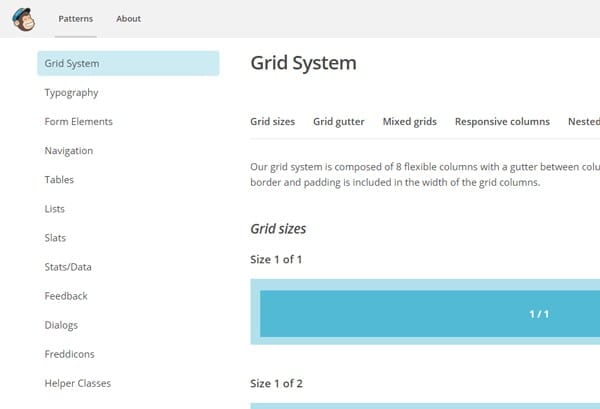This screenshot has height=409, width=600.
Task: Open Helper Classes sidebar item
Action: point(78,383)
